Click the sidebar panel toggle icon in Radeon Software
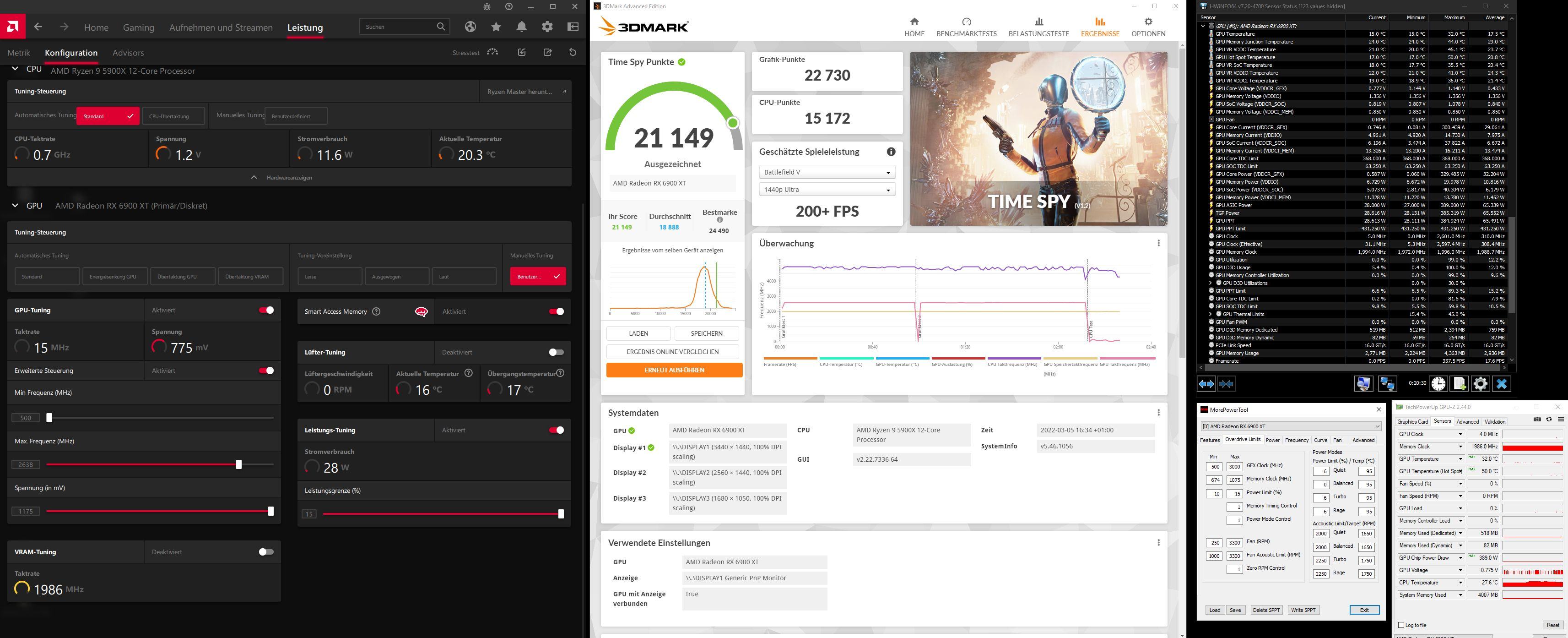Viewport: 1568px width, 638px height. click(x=573, y=27)
